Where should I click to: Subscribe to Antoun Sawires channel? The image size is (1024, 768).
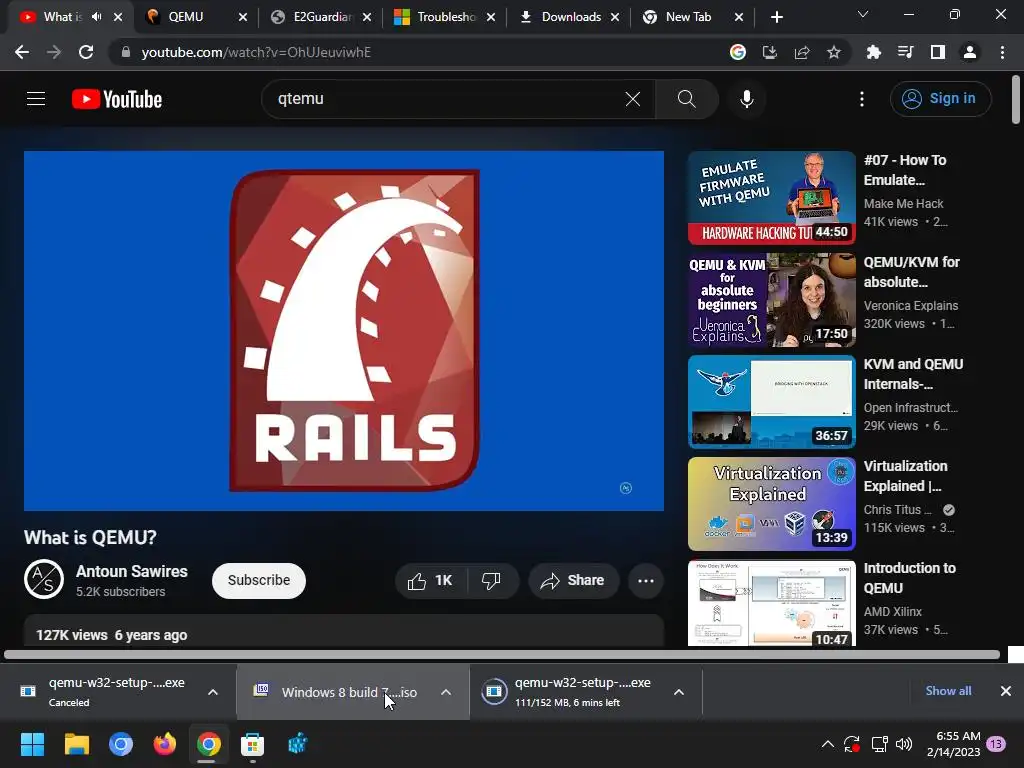pos(259,581)
